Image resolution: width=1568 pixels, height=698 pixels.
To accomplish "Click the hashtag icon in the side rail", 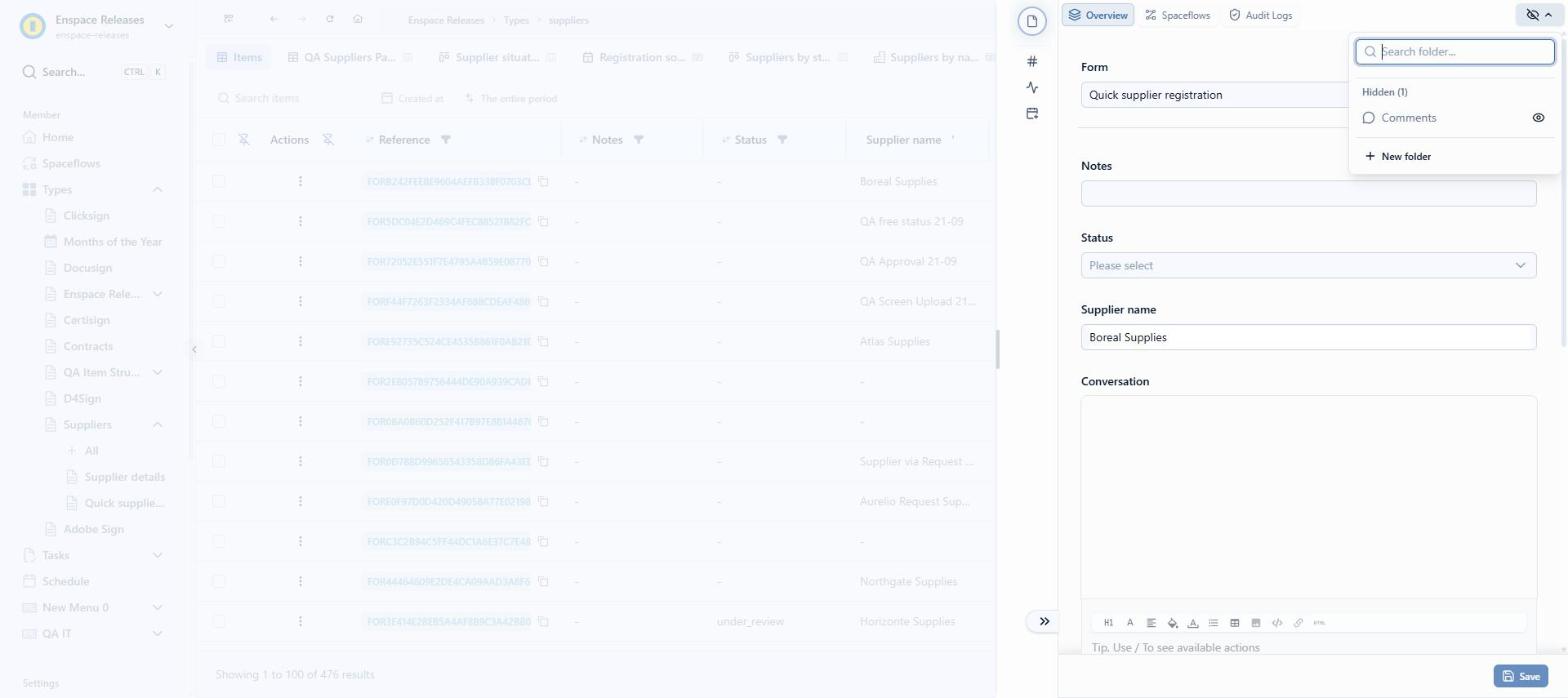I will click(x=1032, y=61).
